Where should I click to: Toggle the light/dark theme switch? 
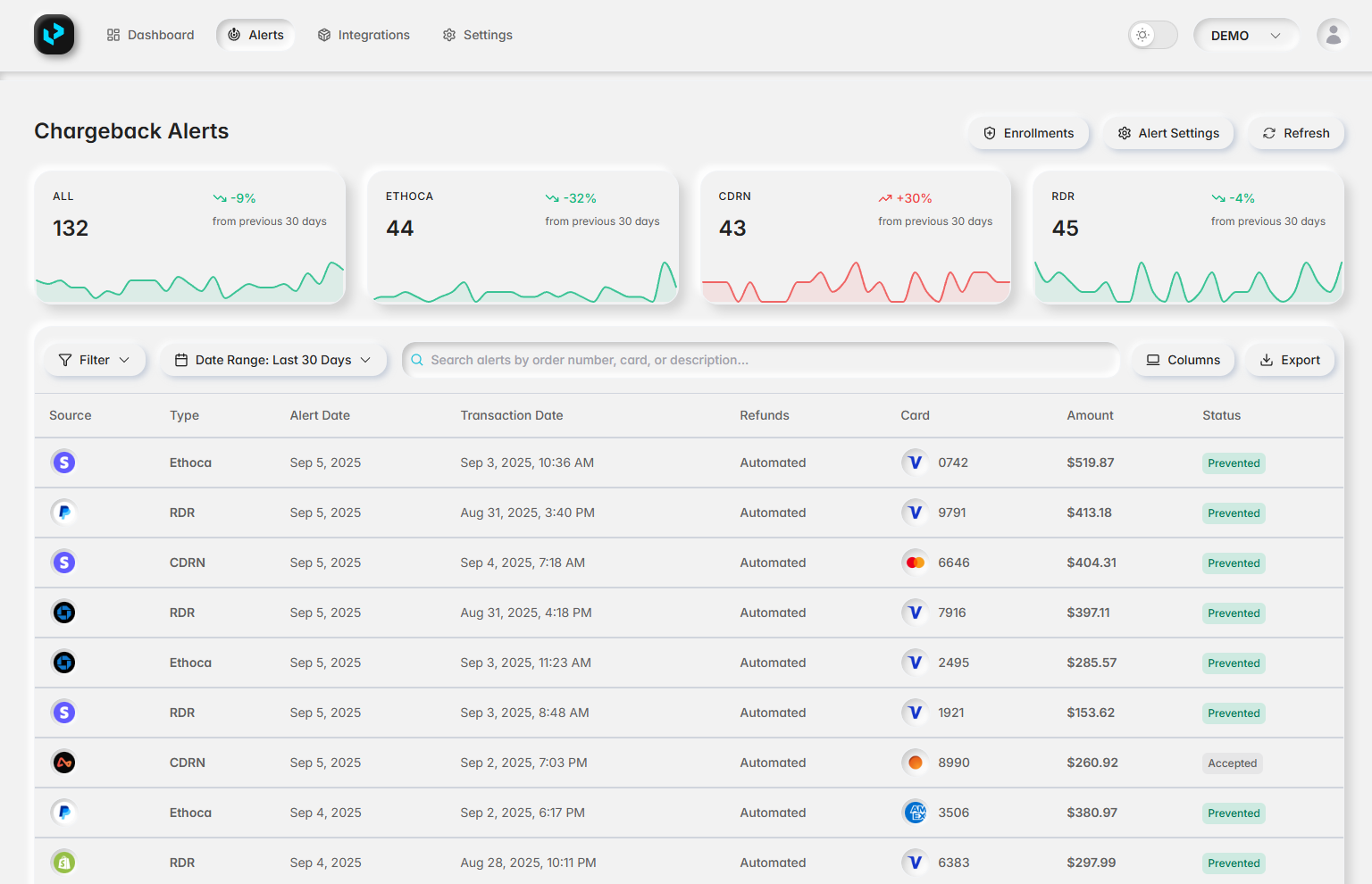(1152, 35)
